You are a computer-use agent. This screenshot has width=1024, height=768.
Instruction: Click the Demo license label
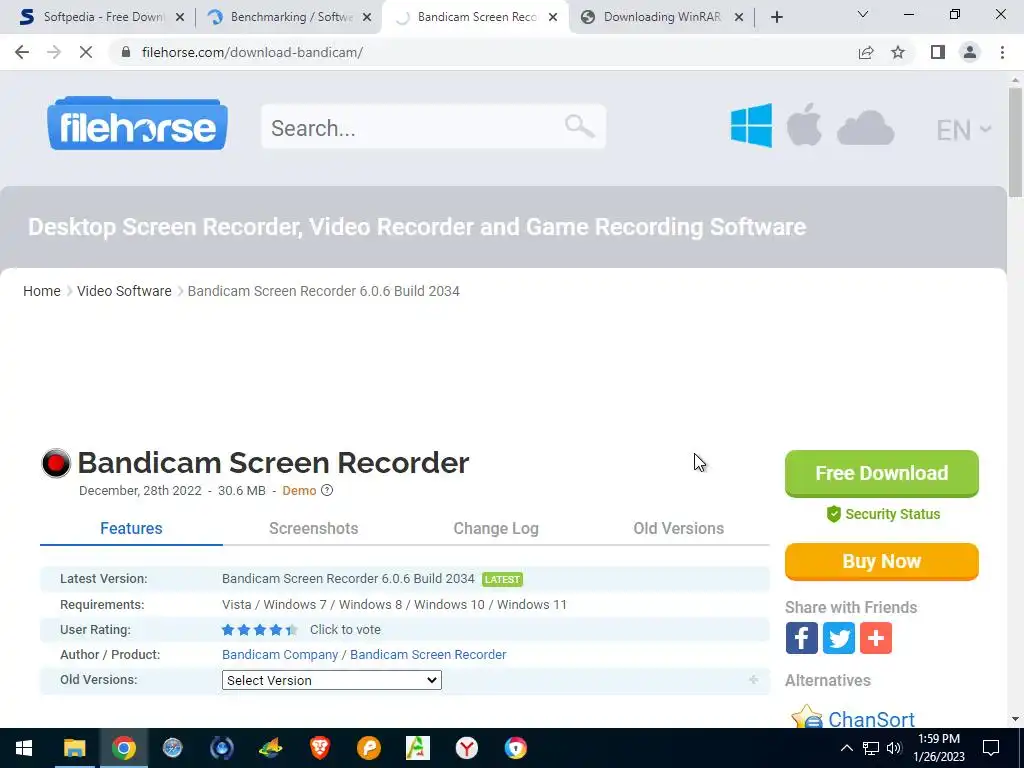click(299, 490)
